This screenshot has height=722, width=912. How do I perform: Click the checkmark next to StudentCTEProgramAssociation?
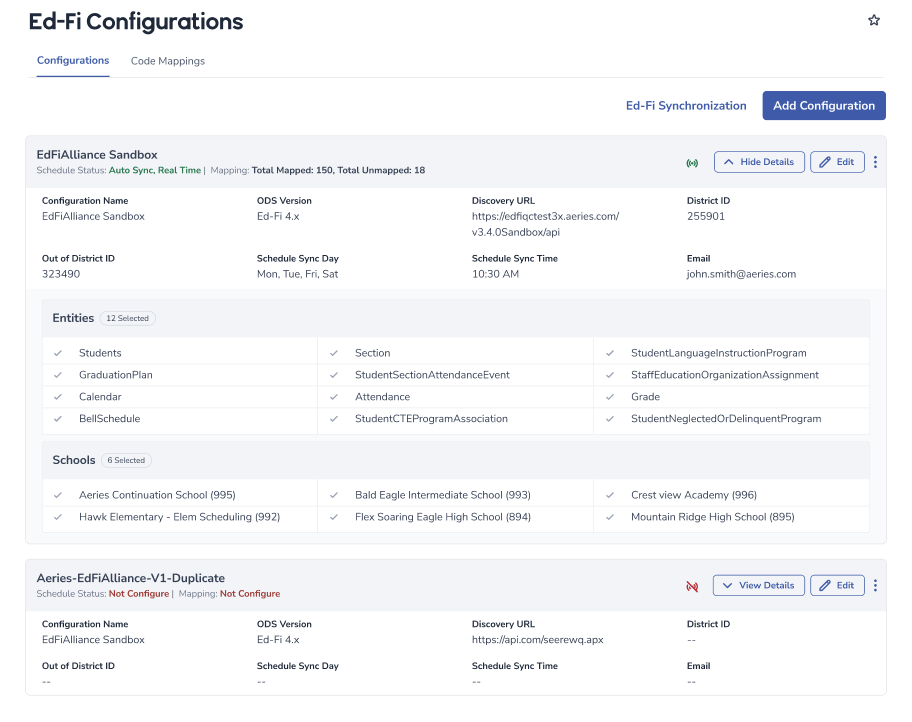(334, 419)
